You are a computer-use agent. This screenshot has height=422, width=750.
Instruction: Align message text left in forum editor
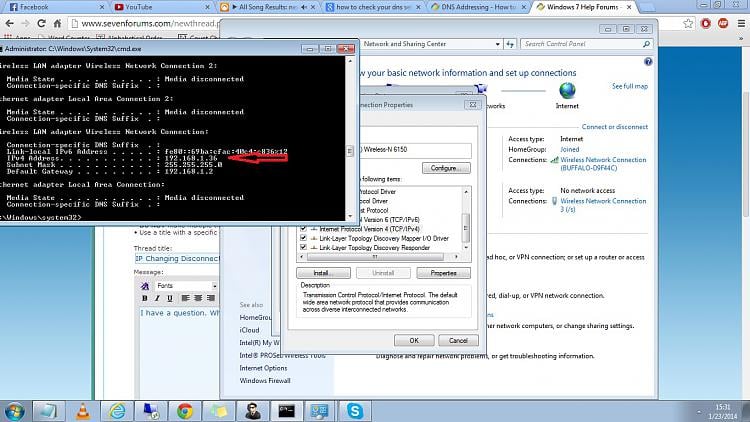tap(185, 298)
